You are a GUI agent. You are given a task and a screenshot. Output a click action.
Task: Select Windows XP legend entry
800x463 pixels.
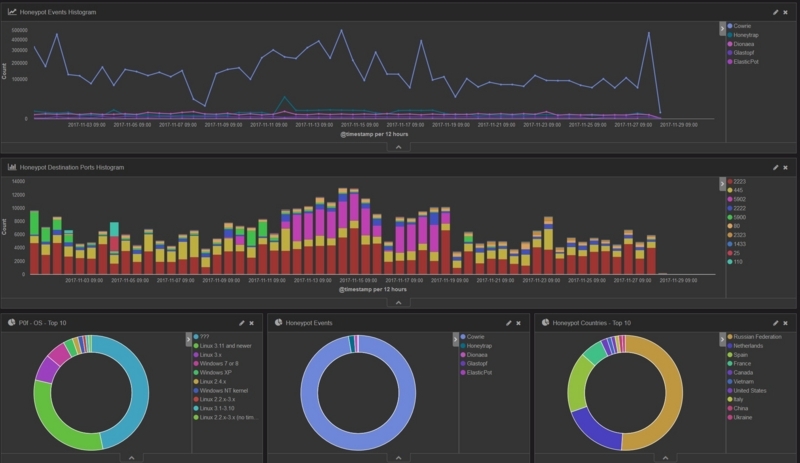click(x=215, y=373)
